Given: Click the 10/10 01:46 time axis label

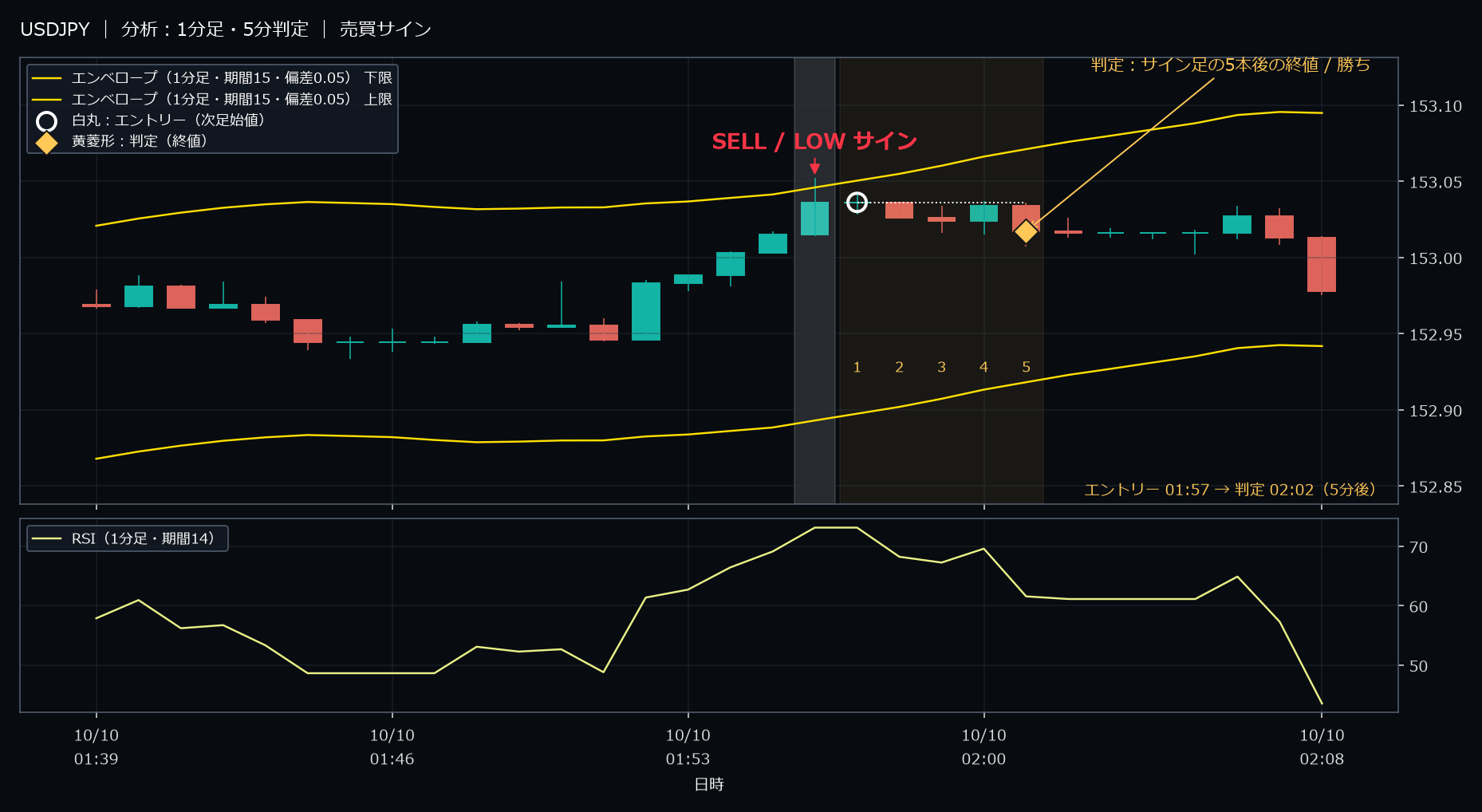Looking at the screenshot, I should (392, 747).
